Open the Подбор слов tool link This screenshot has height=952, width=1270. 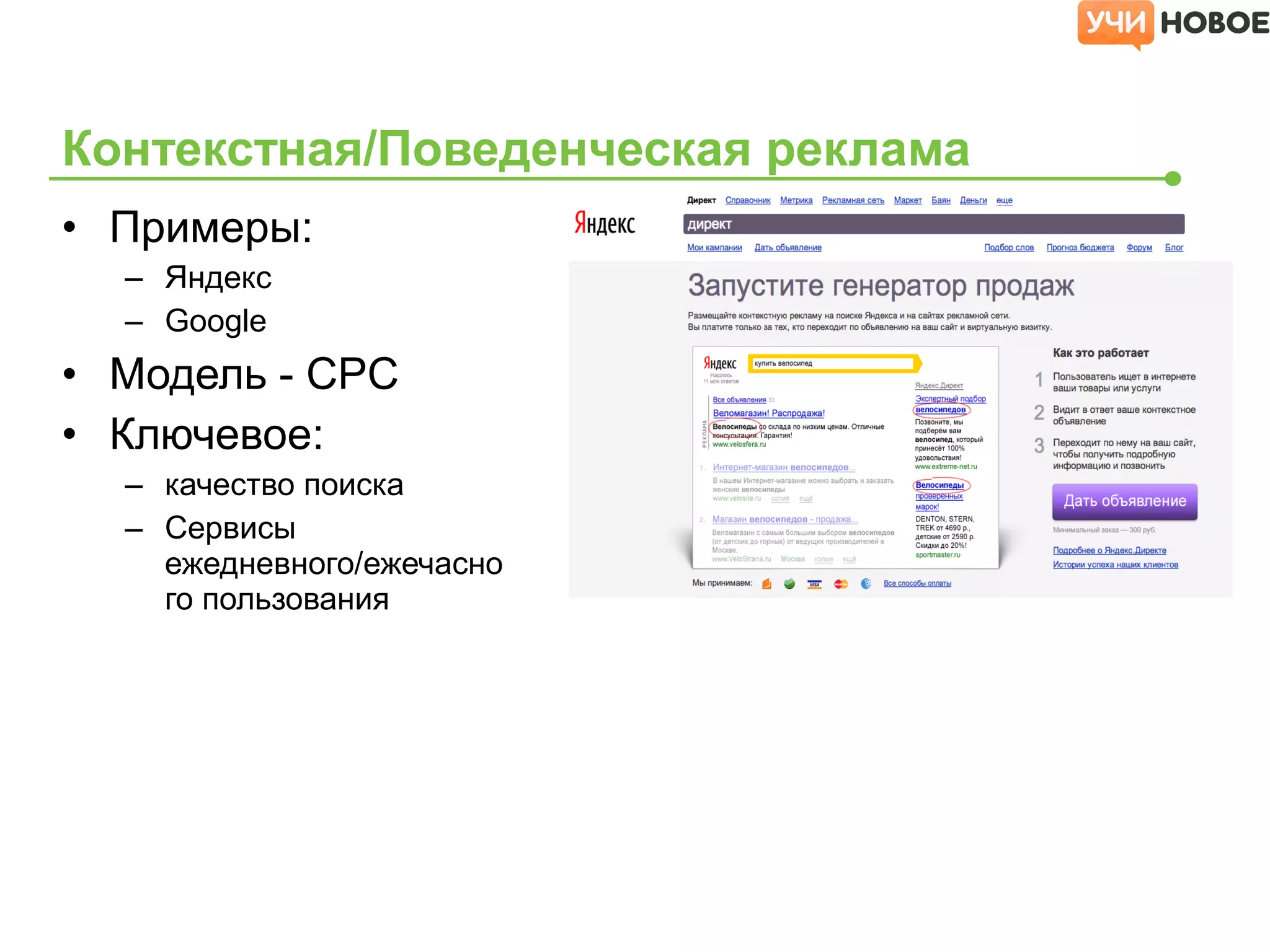click(x=1009, y=247)
